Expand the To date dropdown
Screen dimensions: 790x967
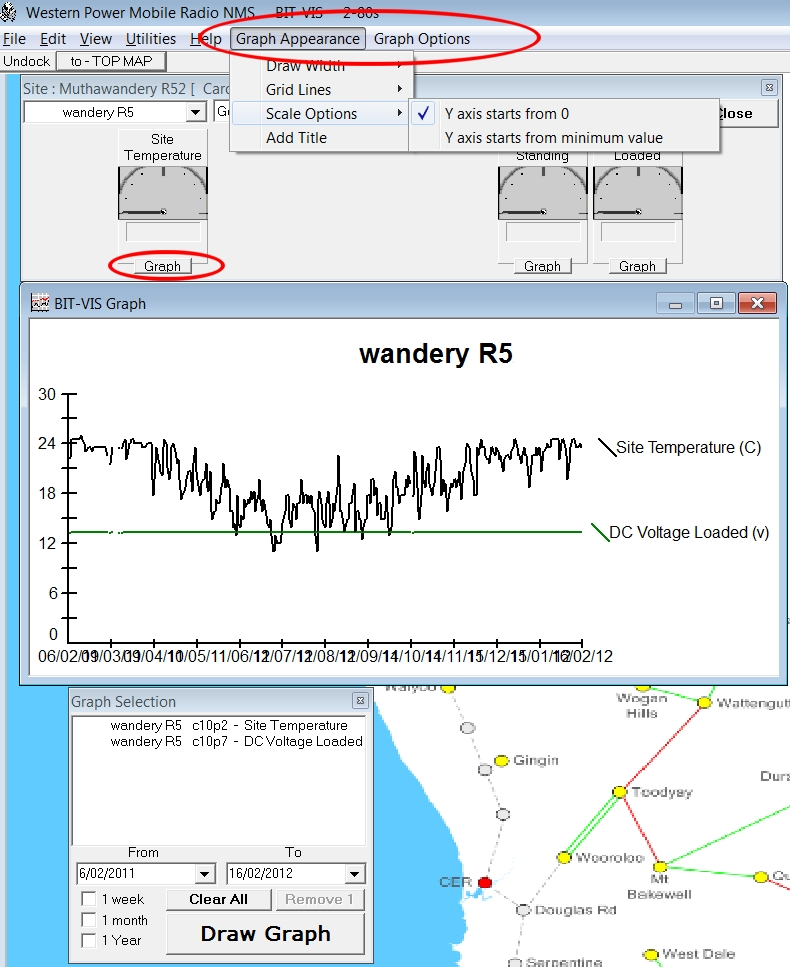(355, 874)
